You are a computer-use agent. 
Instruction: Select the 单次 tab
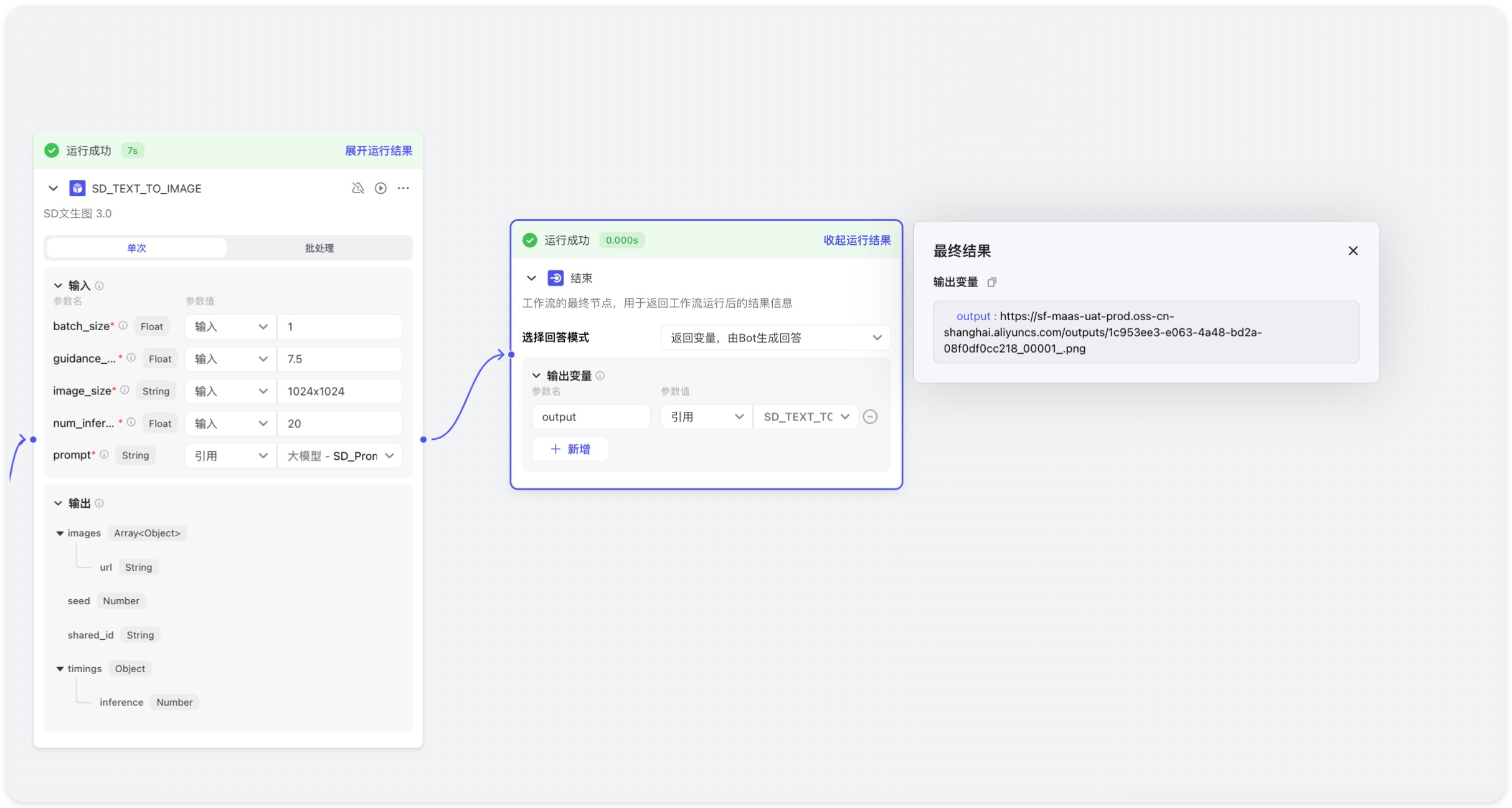tap(136, 248)
